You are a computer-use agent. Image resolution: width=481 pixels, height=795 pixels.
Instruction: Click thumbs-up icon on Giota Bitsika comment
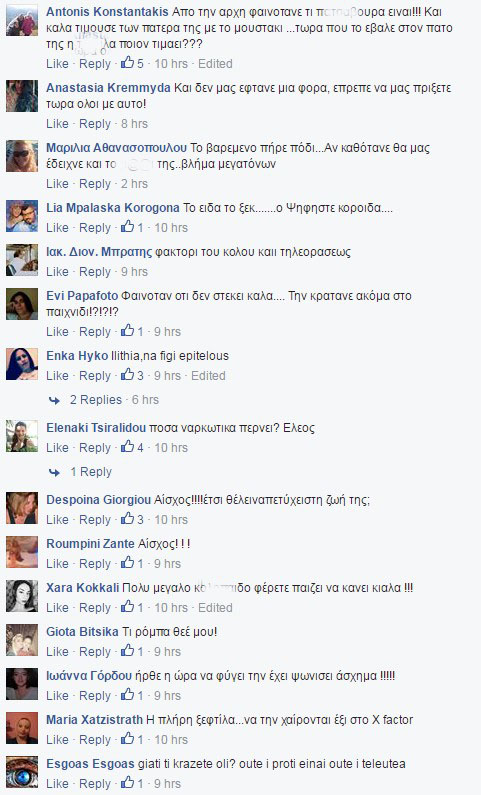click(127, 651)
